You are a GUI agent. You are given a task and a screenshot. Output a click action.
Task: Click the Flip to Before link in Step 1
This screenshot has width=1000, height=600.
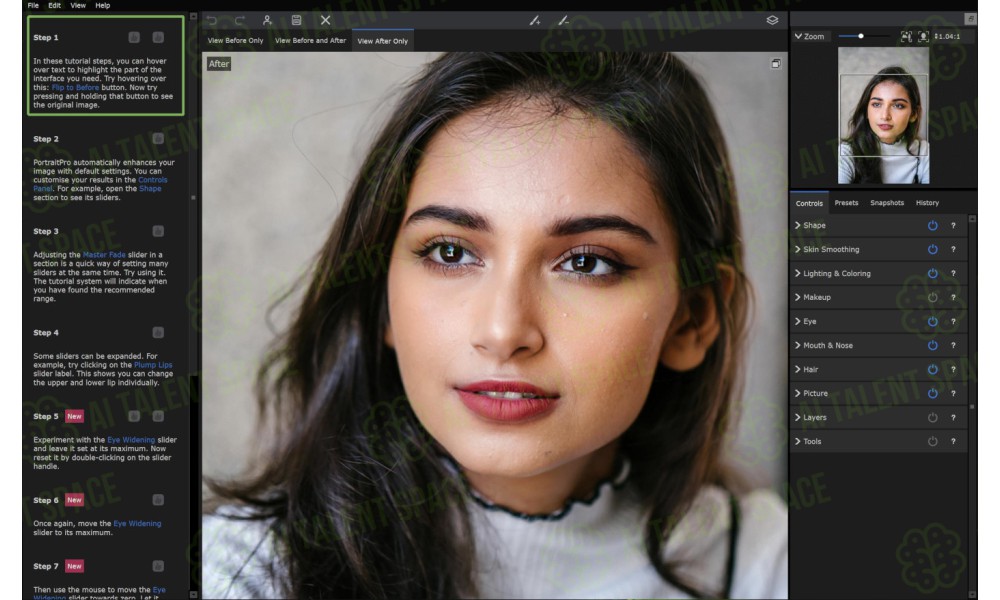[x=75, y=87]
